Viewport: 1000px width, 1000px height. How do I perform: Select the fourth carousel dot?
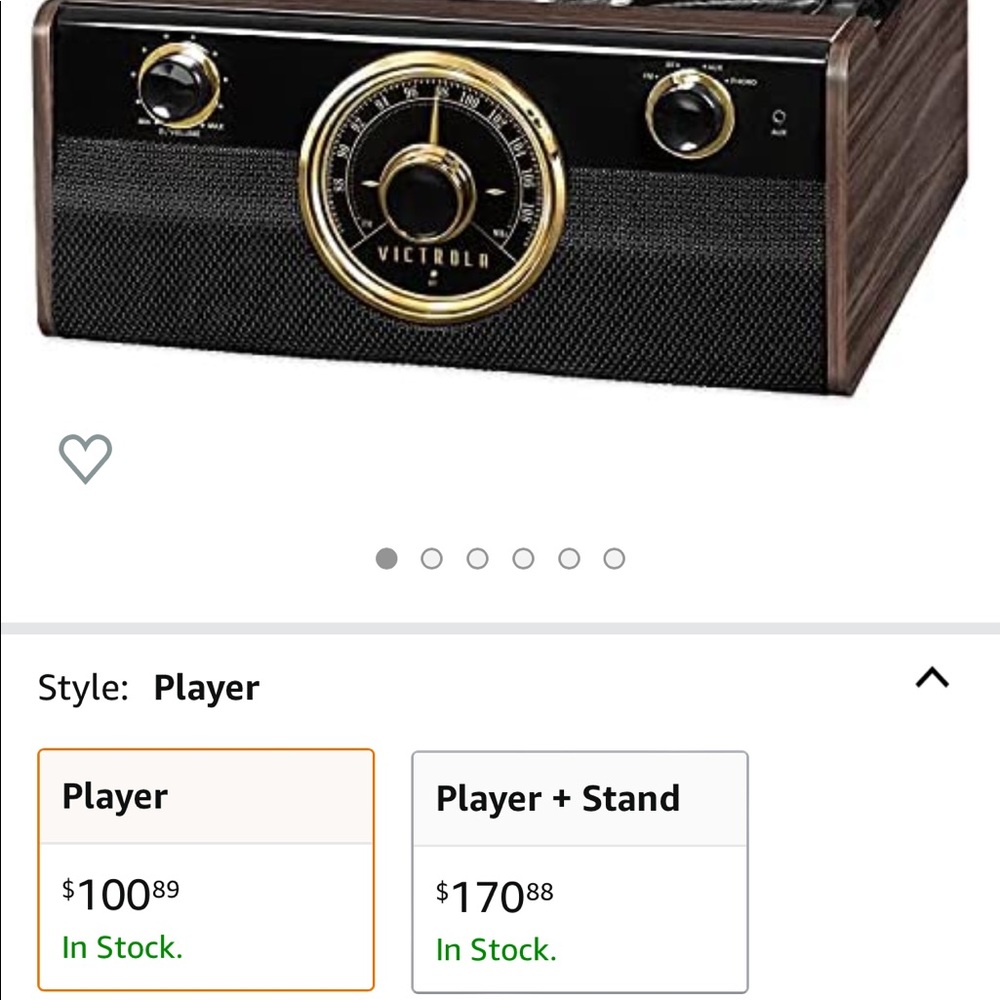(x=524, y=559)
